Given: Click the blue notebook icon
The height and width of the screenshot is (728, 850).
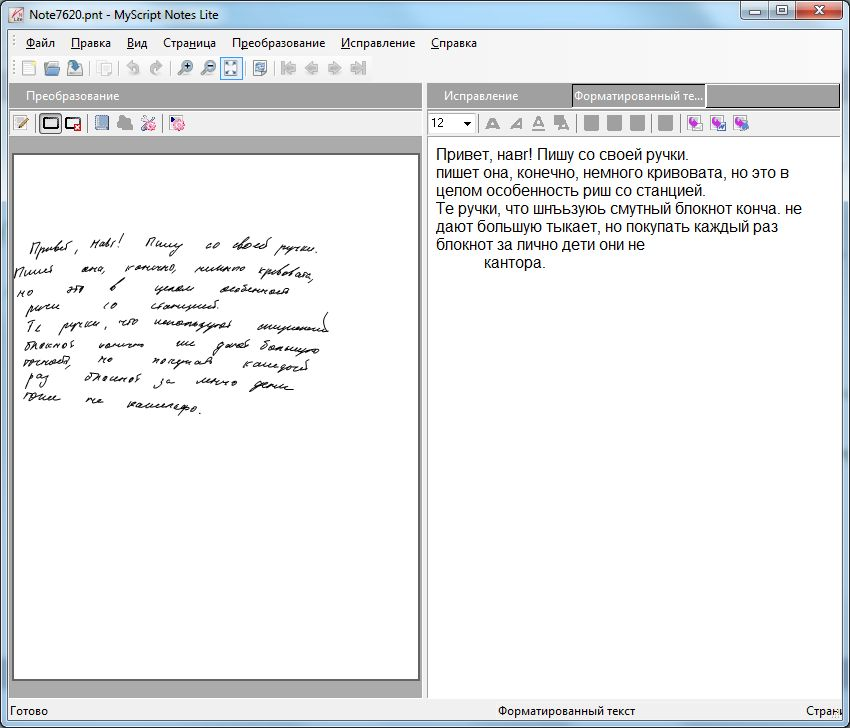Looking at the screenshot, I should 102,124.
